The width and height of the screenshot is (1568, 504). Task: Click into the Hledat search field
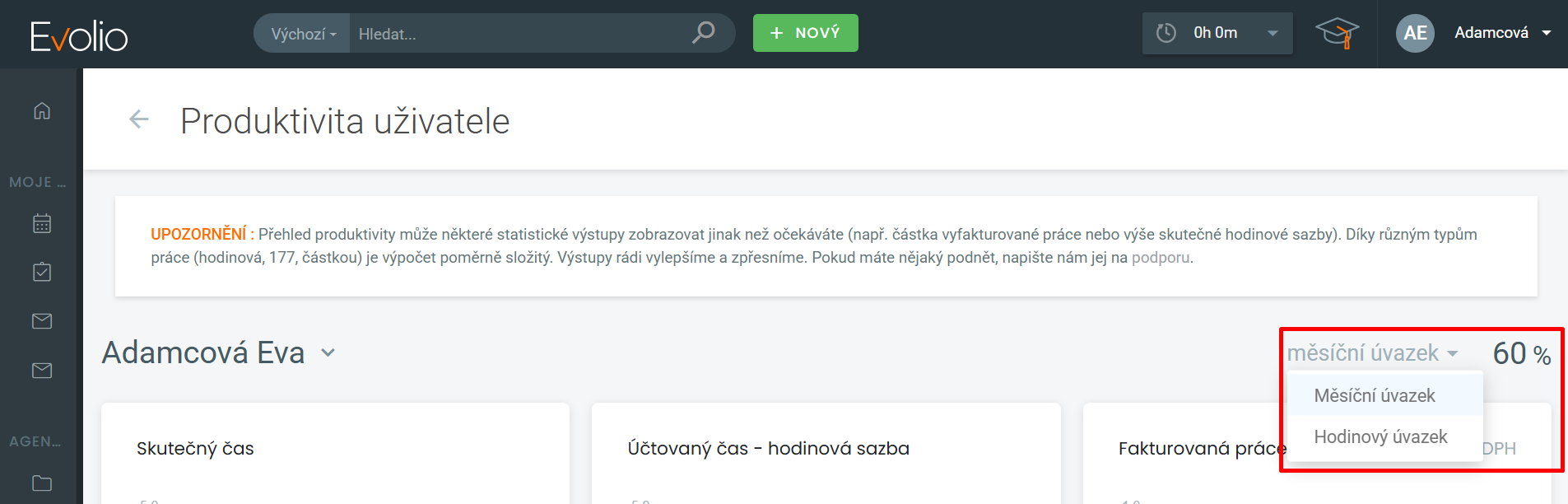pos(519,34)
